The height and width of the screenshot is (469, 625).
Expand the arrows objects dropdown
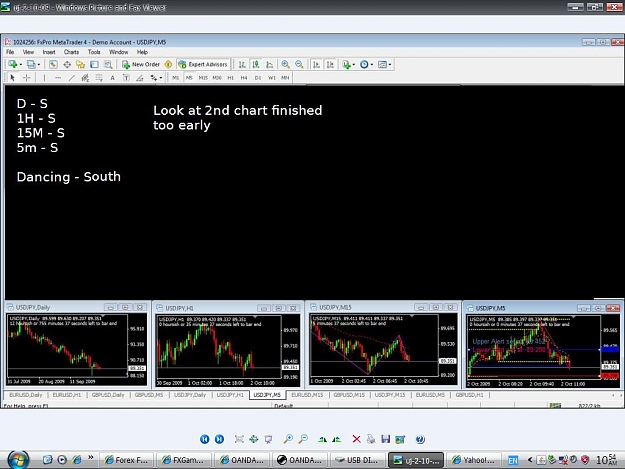[161, 78]
